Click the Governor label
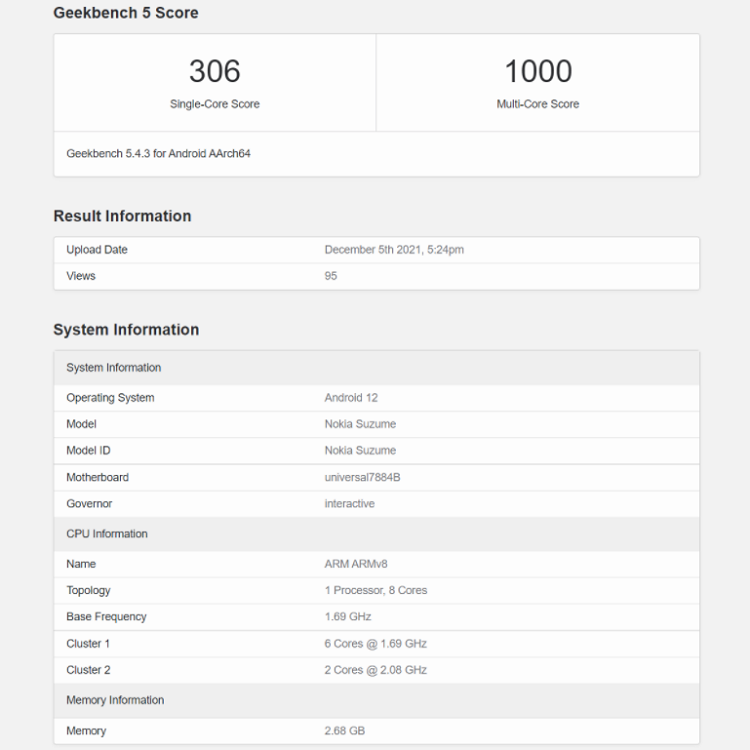The width and height of the screenshot is (750, 750). (89, 504)
